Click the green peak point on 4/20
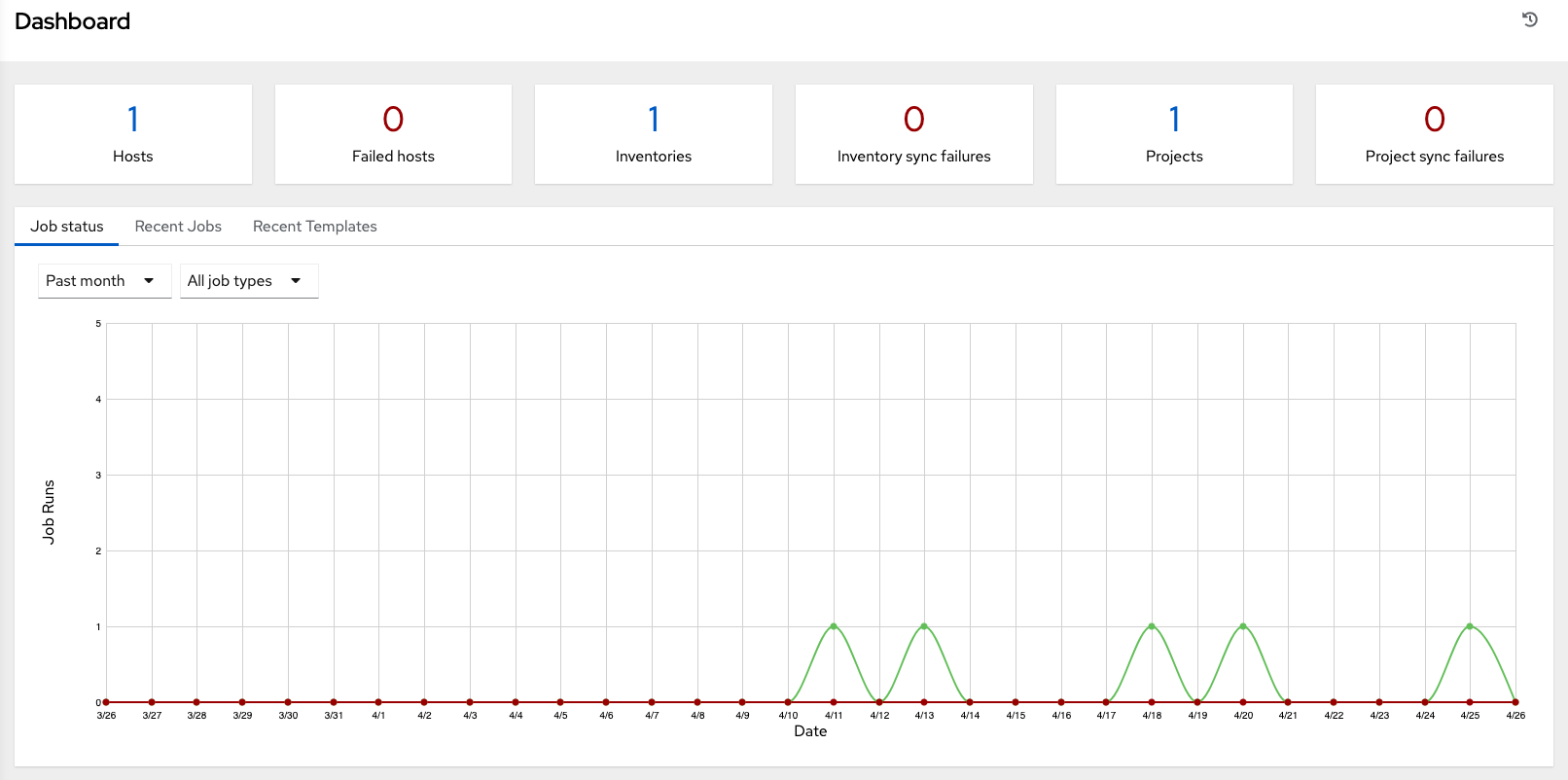 point(1243,626)
